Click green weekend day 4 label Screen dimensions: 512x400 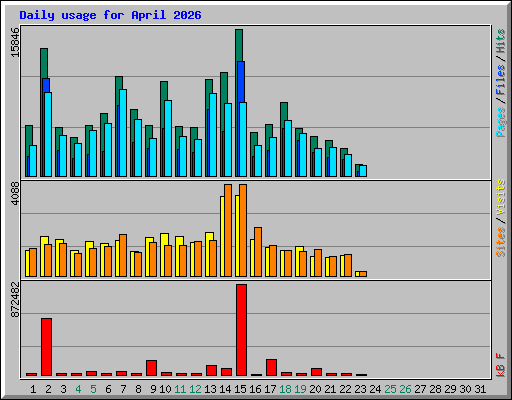point(78,389)
